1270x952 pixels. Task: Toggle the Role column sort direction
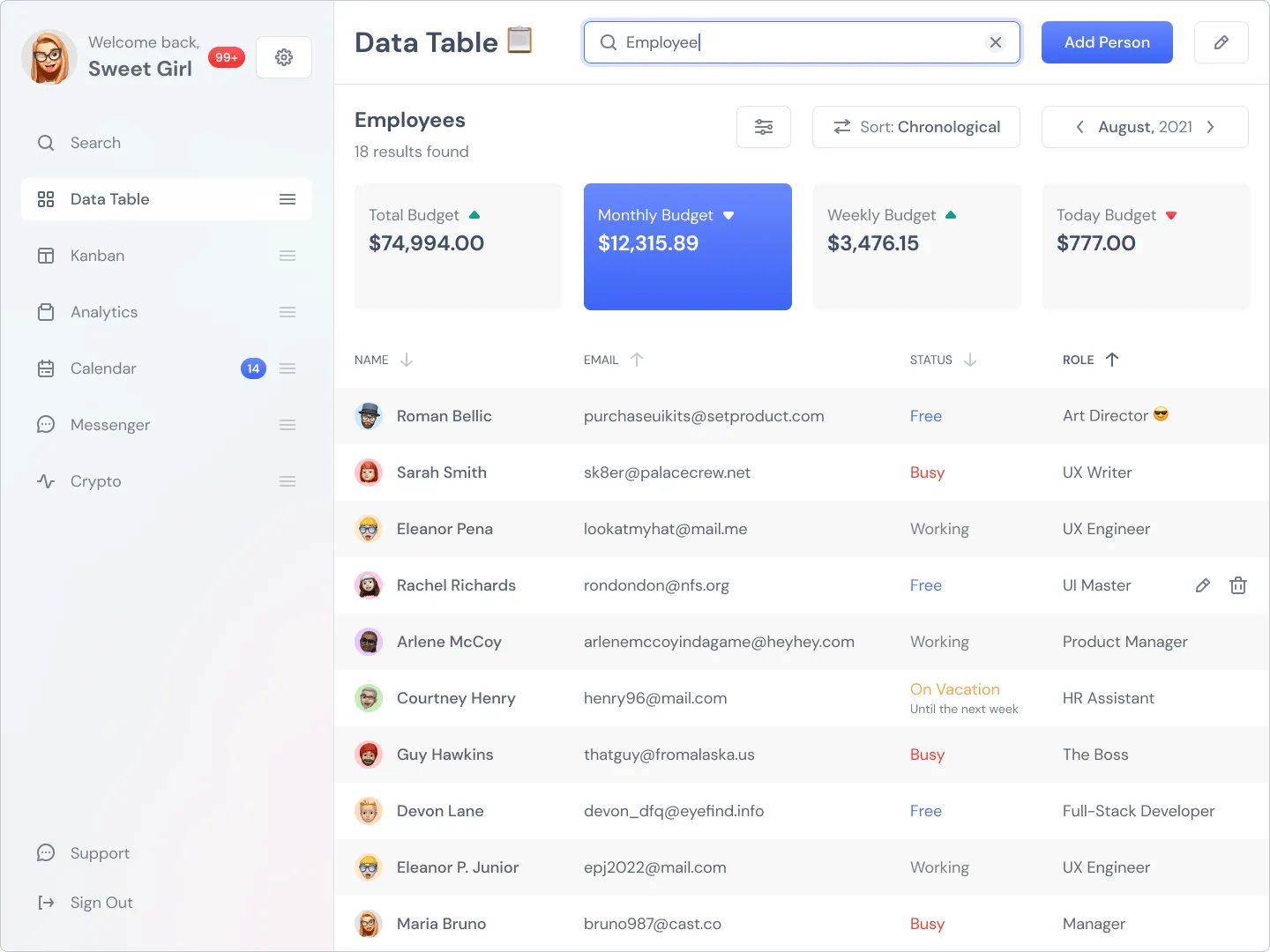point(1113,360)
